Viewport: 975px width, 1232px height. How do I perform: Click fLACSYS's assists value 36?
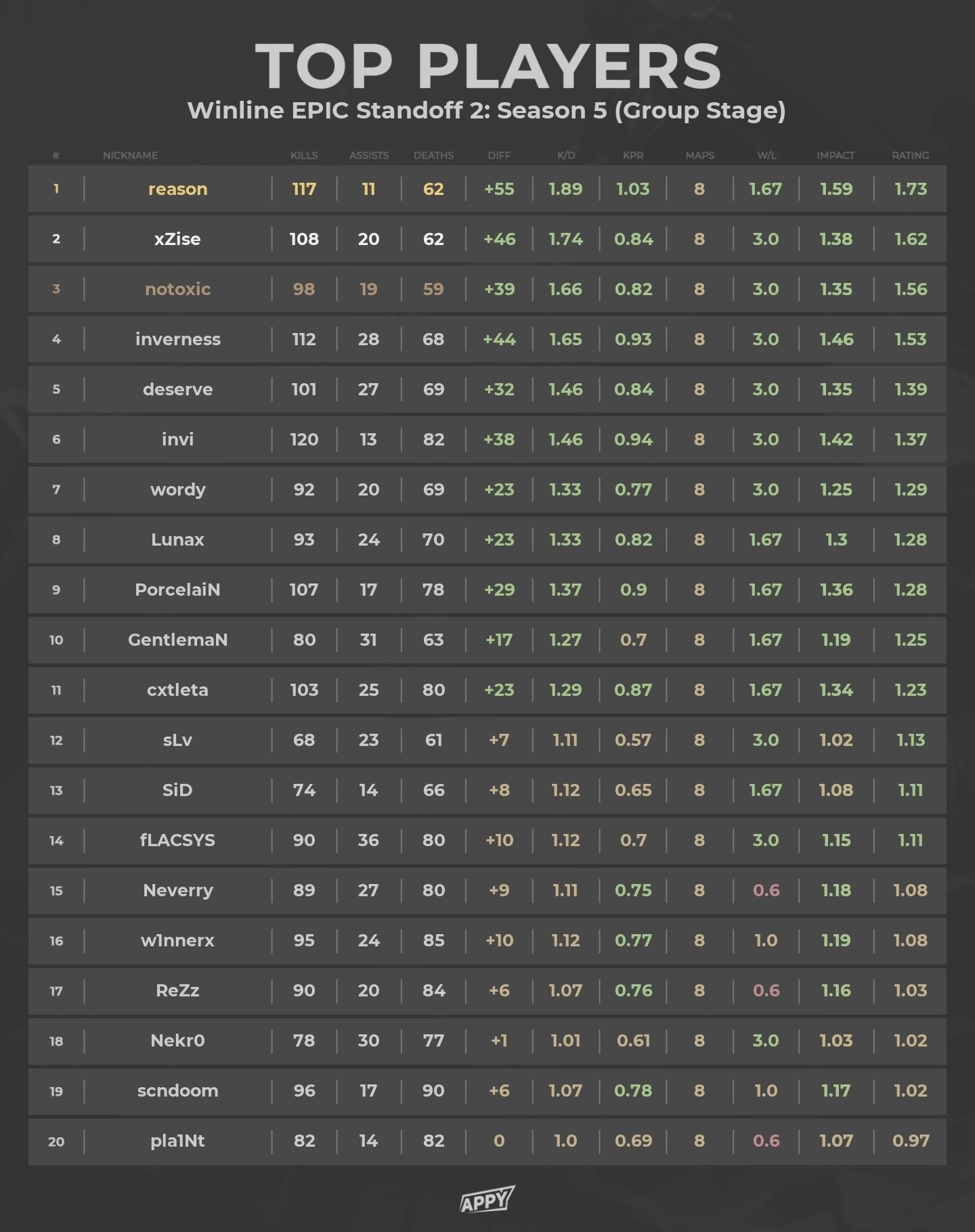coord(368,840)
